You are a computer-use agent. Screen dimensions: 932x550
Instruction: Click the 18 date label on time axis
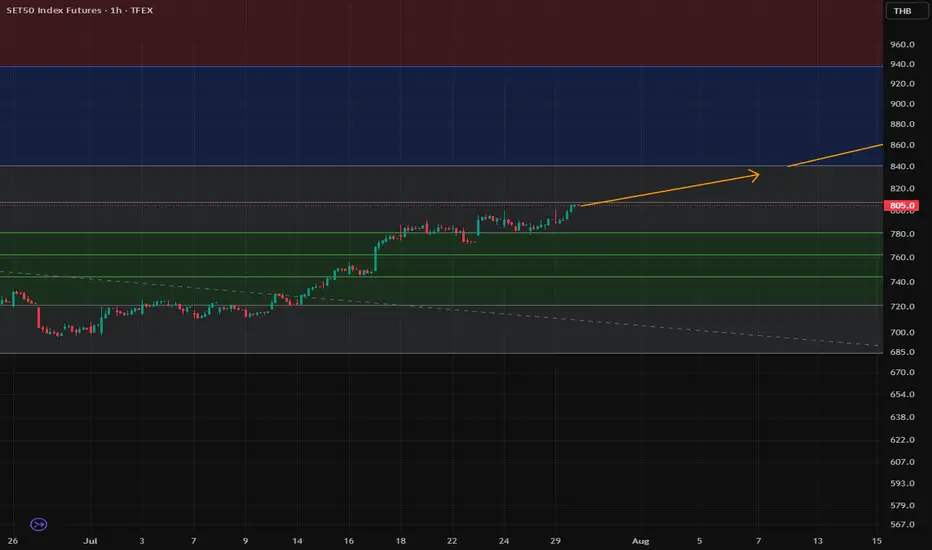point(401,541)
